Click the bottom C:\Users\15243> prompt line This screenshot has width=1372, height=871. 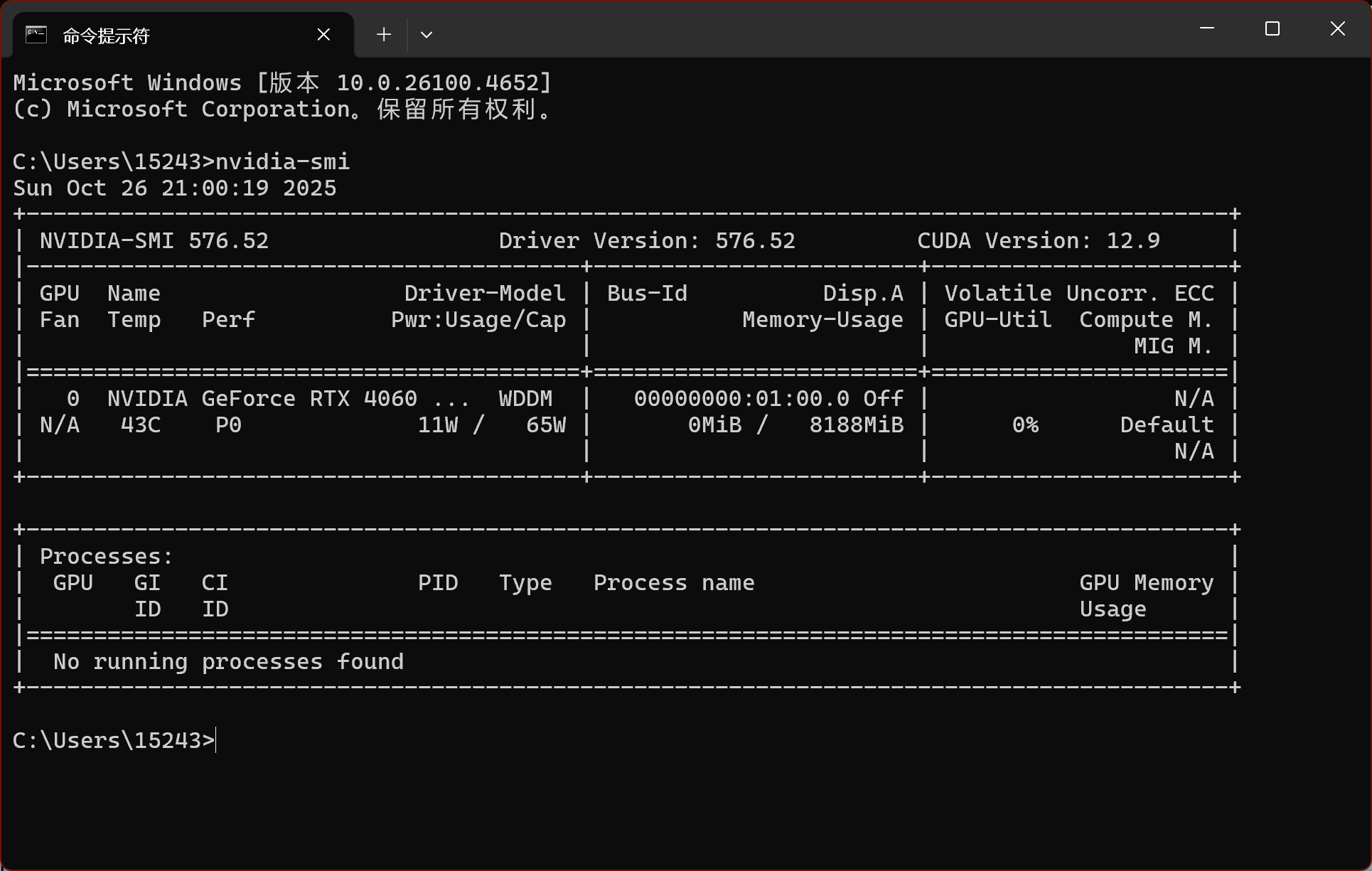coord(114,741)
